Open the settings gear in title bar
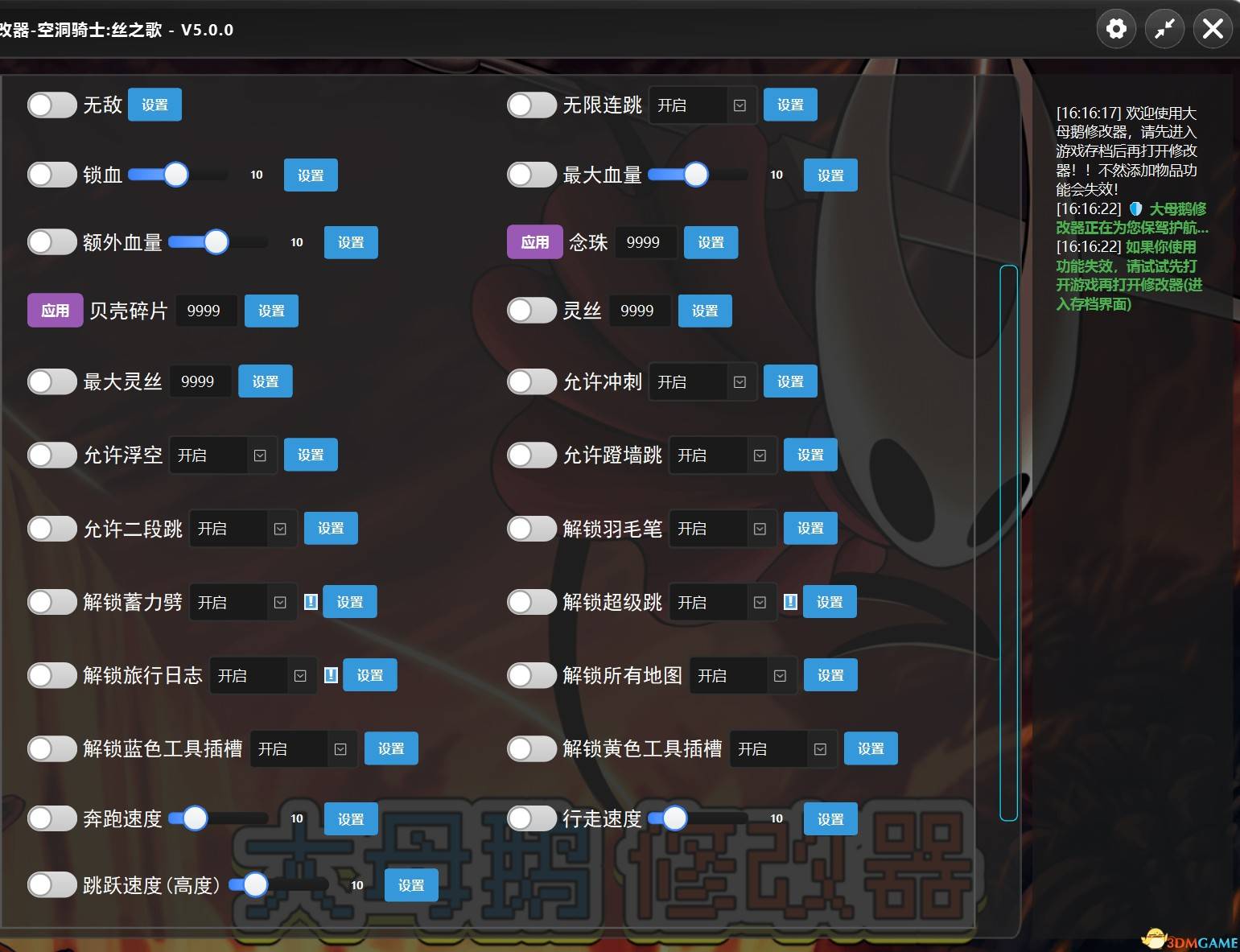1240x952 pixels. tap(1116, 30)
